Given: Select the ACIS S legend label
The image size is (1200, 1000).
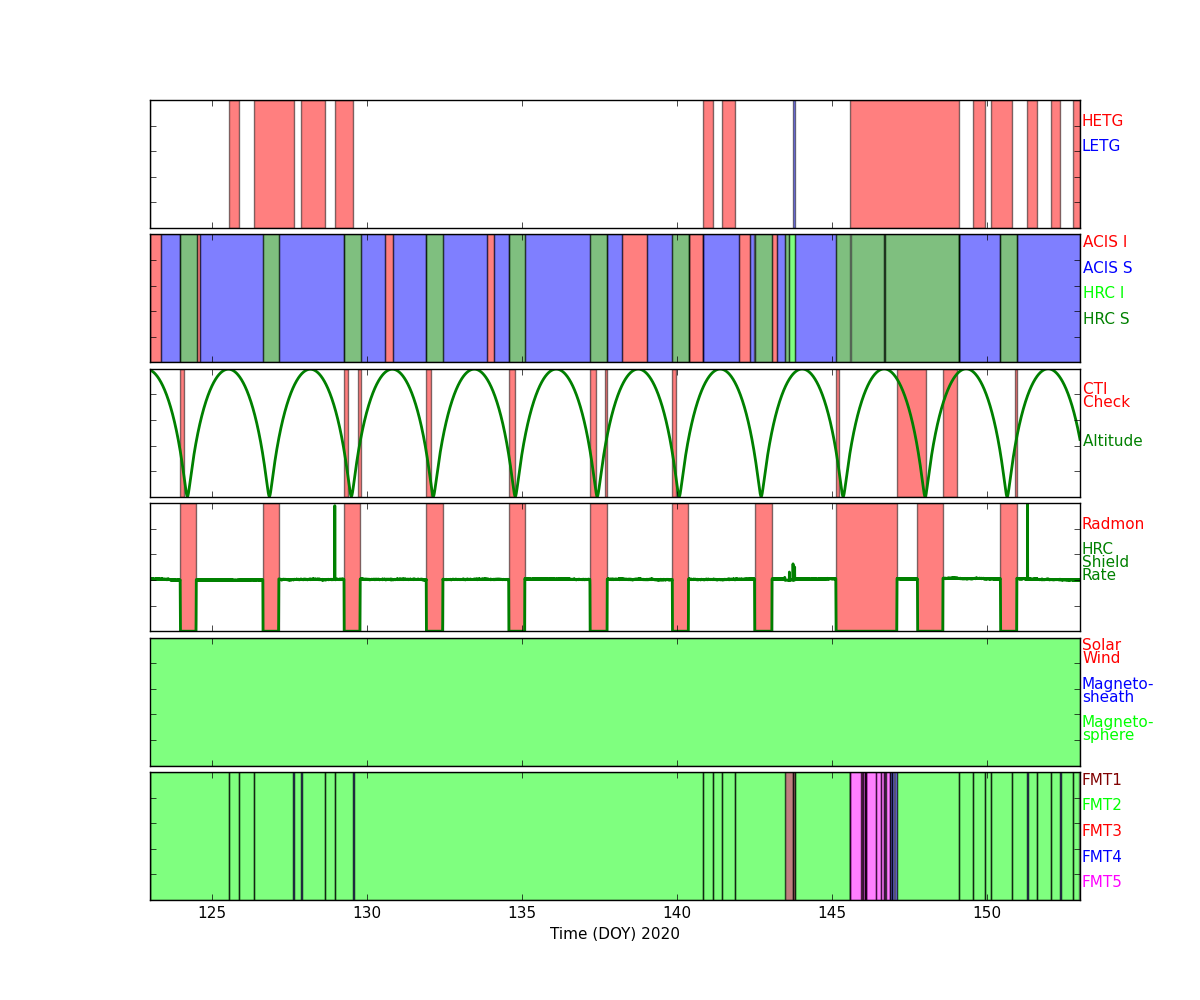Looking at the screenshot, I should point(1107,268).
